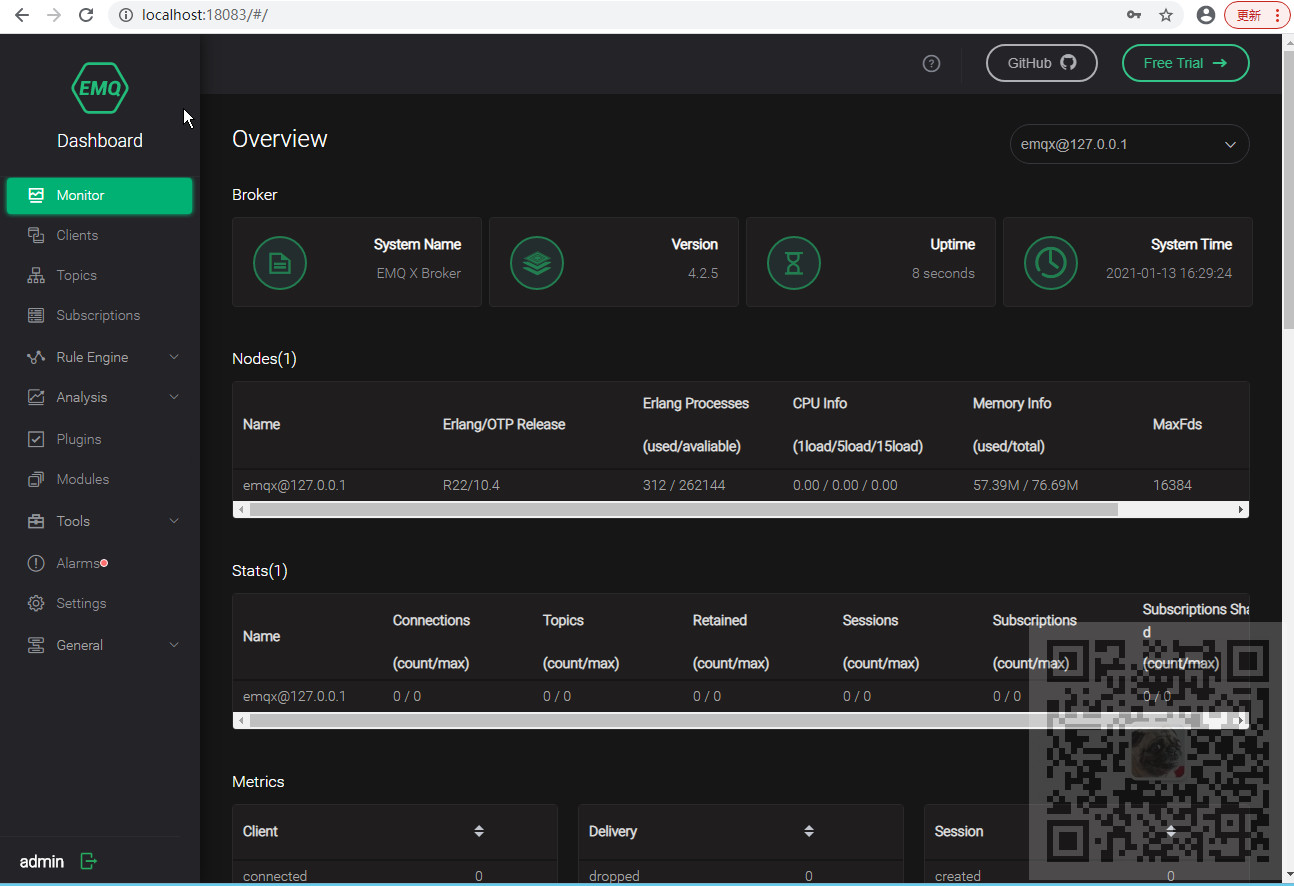The width and height of the screenshot is (1294, 886).
Task: Sort the Delivery metrics column
Action: point(809,831)
